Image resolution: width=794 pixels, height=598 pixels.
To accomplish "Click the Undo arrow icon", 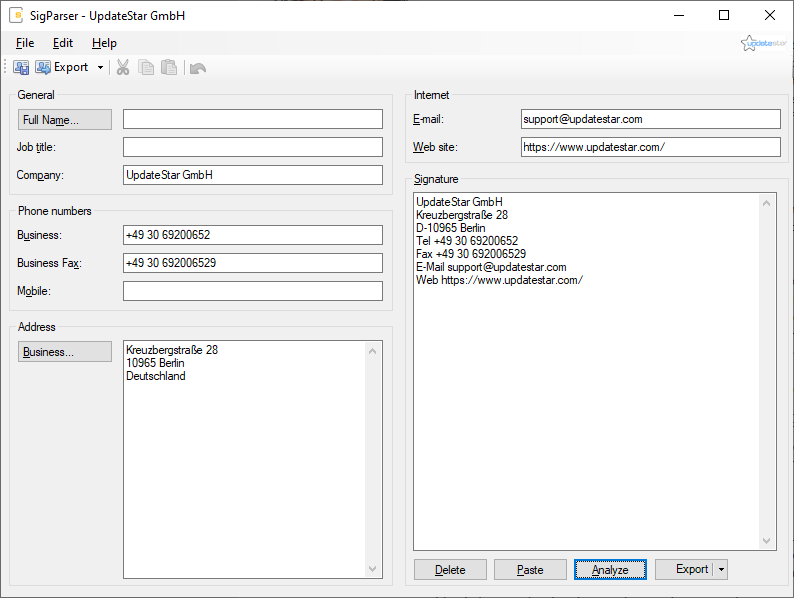I will 197,68.
